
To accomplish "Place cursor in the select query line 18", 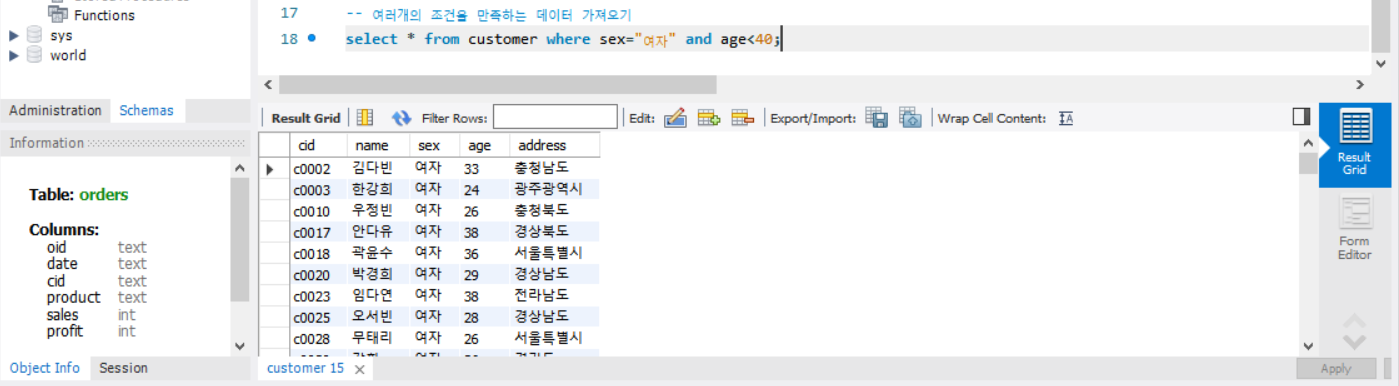I will (564, 39).
